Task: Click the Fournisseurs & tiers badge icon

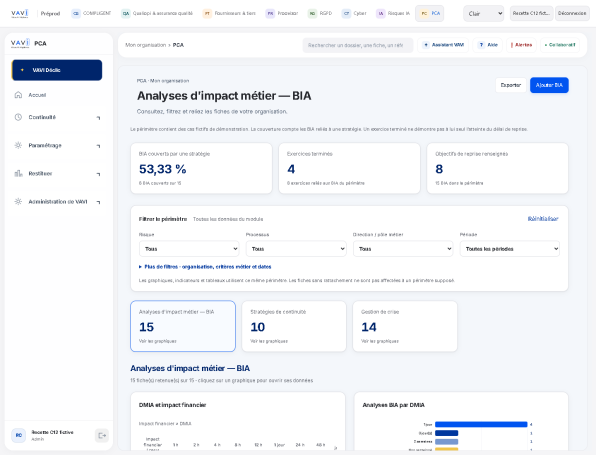Action: click(207, 14)
